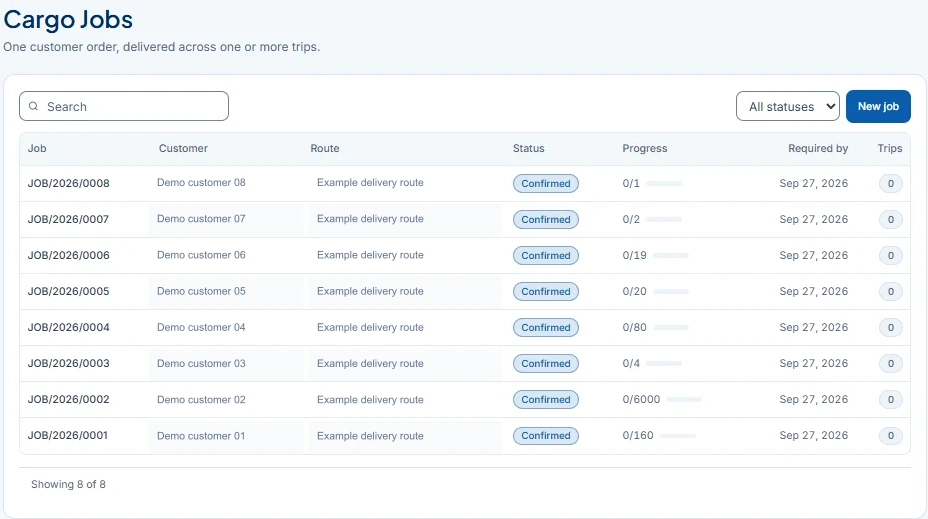The image size is (928, 519).
Task: Click progress value 0/19
Action: [x=634, y=256]
